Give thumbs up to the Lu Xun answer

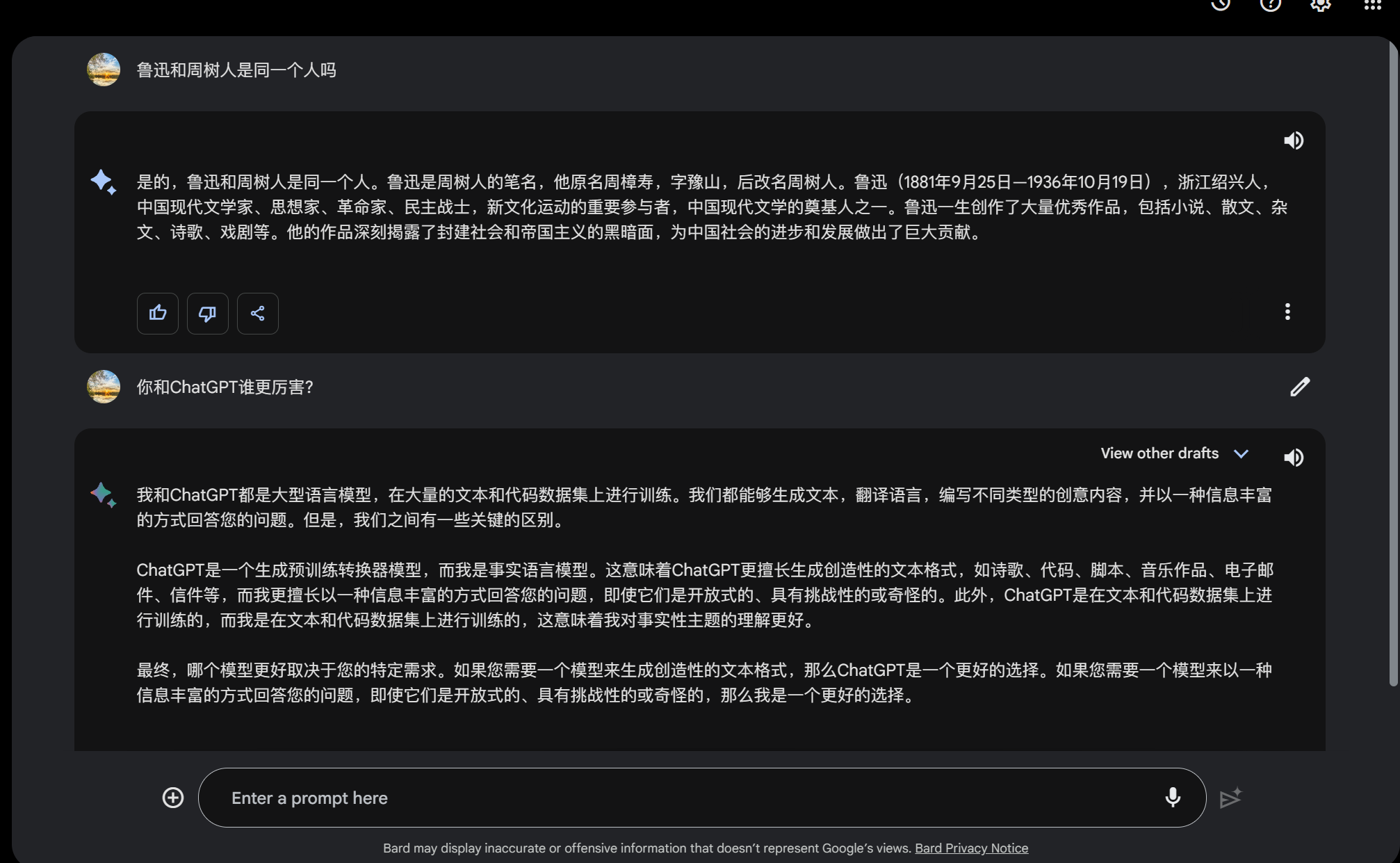[x=158, y=313]
